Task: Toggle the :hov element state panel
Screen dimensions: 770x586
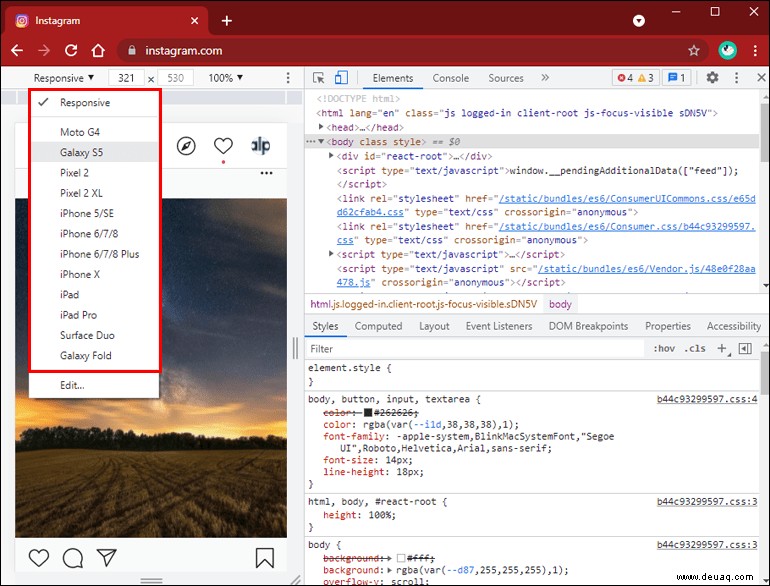Action: pyautogui.click(x=663, y=349)
